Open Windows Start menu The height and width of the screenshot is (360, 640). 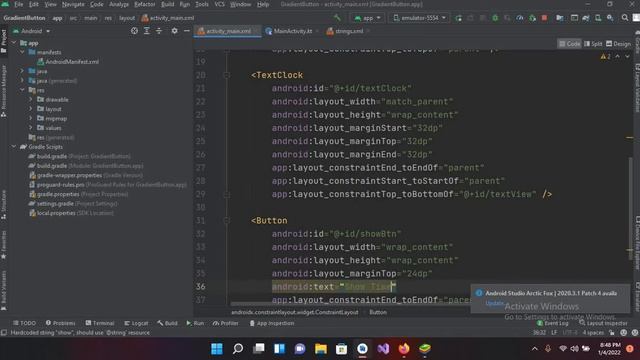coord(217,349)
